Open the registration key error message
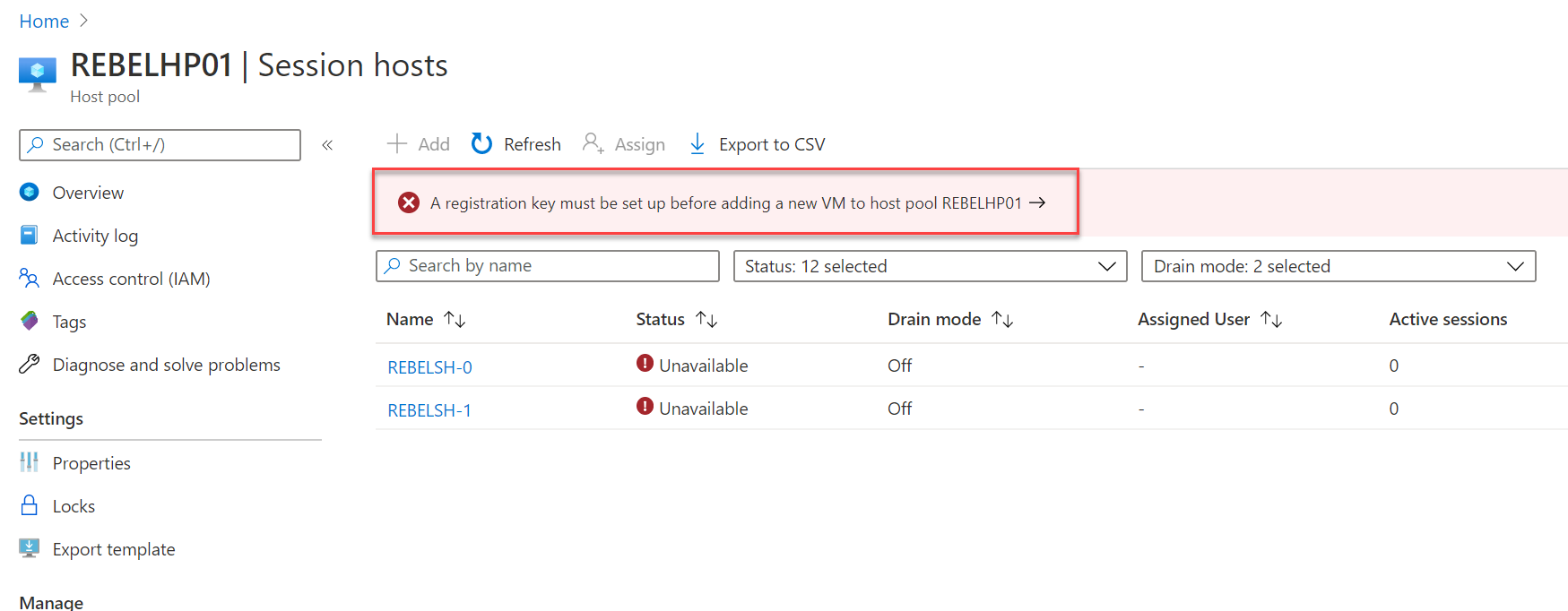The height and width of the screenshot is (611, 1568). 726,203
